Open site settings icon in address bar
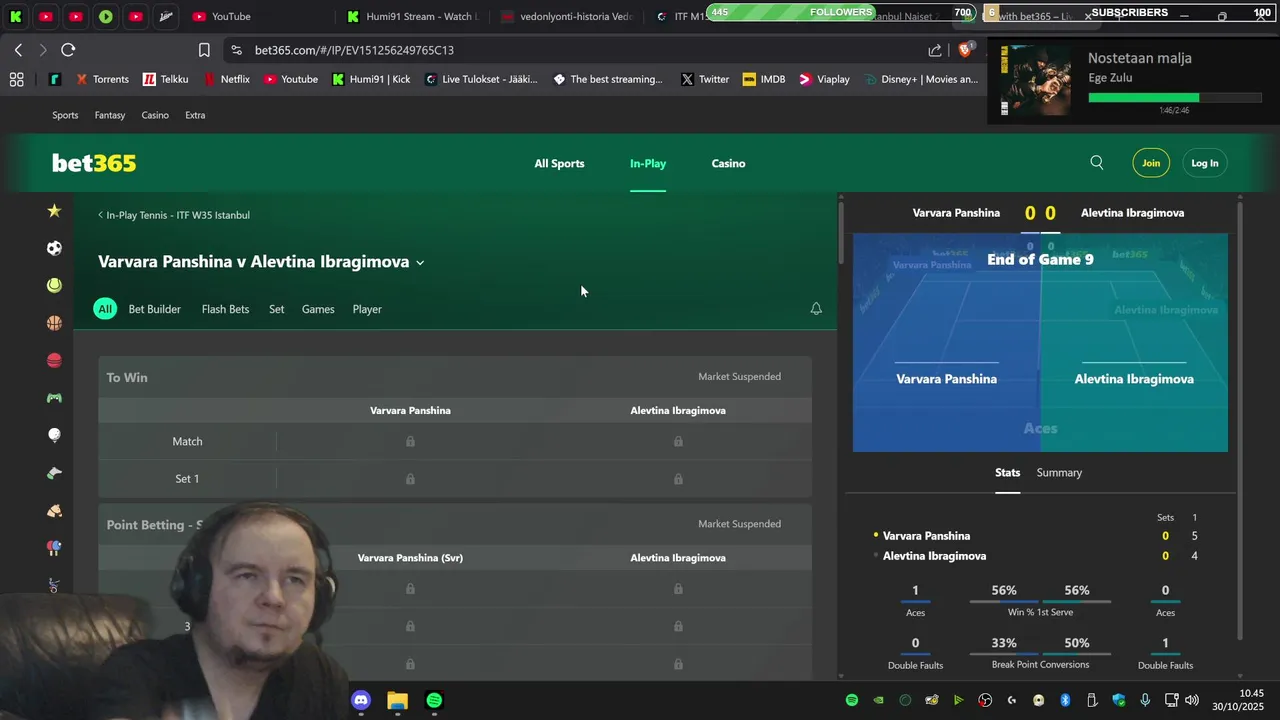Screen dimensions: 1280x720 [x=236, y=50]
